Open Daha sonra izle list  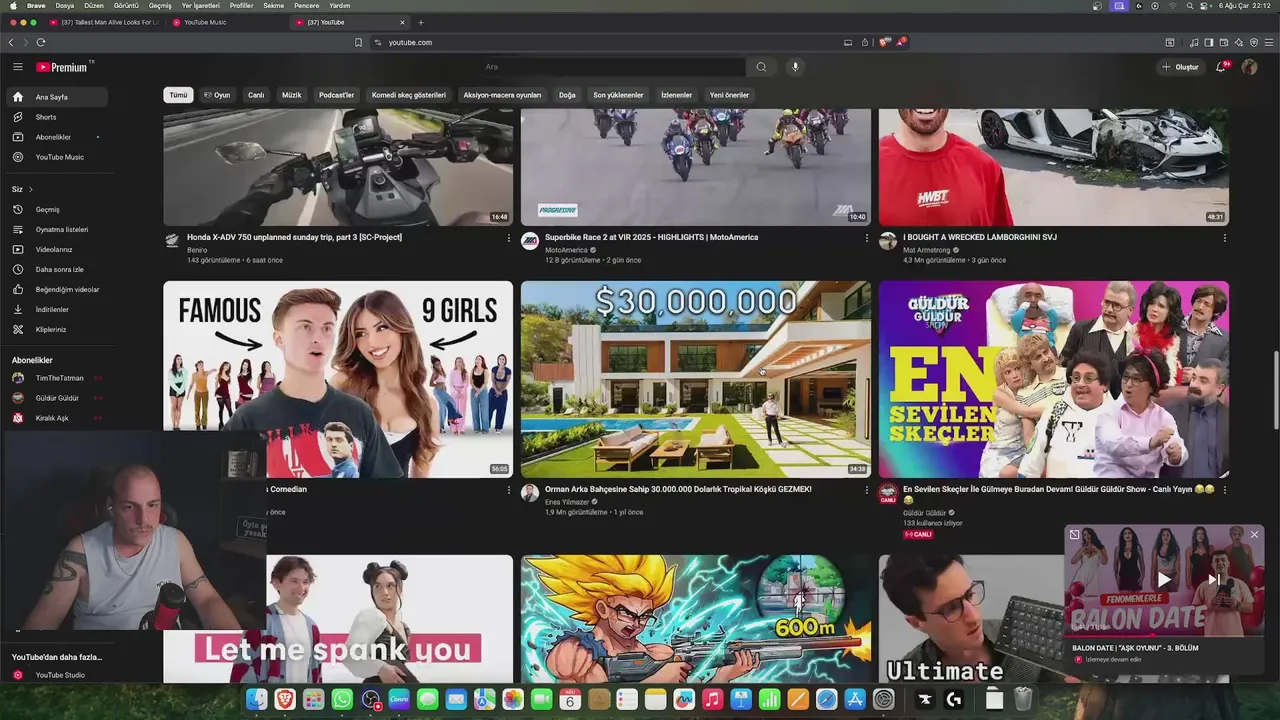[x=57, y=269]
